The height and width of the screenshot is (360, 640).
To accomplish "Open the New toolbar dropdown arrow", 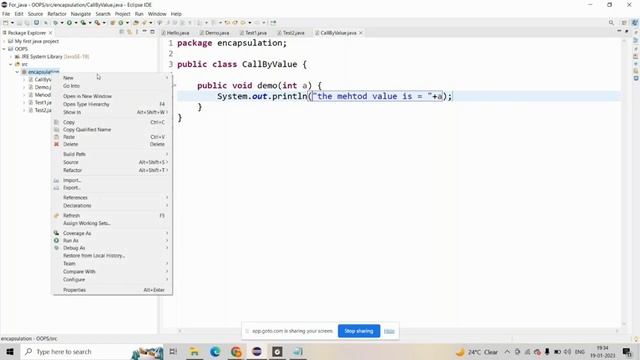I will [x=12, y=23].
